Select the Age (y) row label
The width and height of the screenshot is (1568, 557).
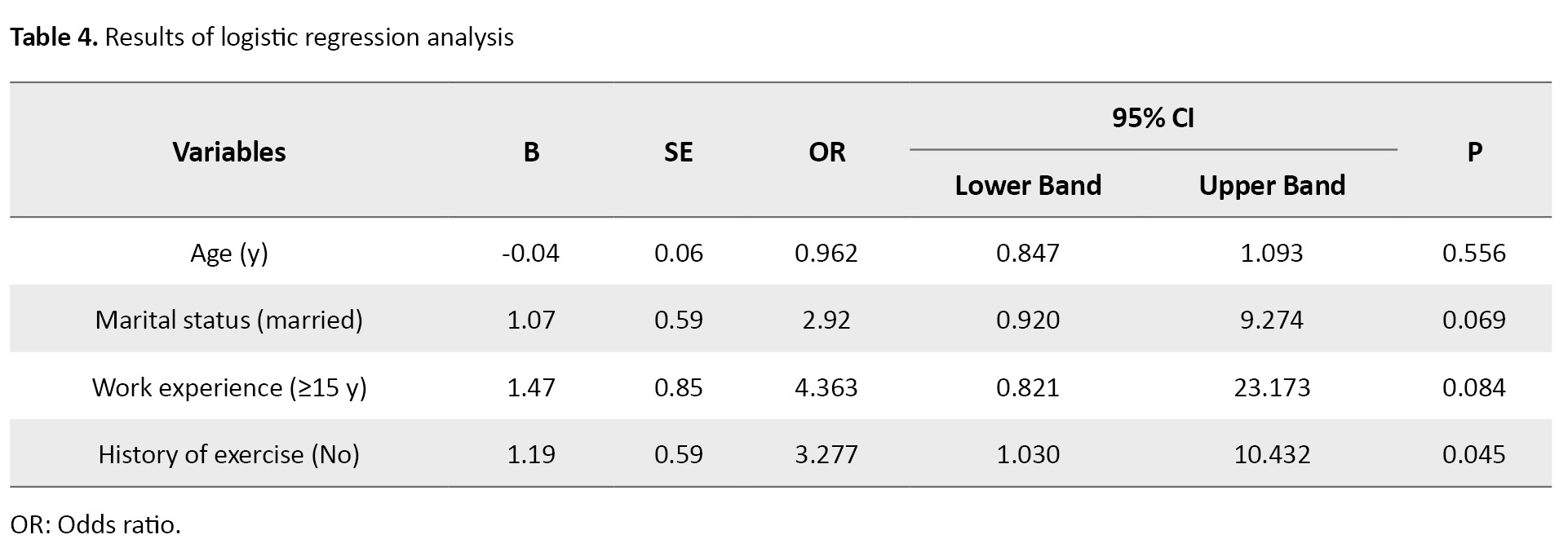(229, 253)
